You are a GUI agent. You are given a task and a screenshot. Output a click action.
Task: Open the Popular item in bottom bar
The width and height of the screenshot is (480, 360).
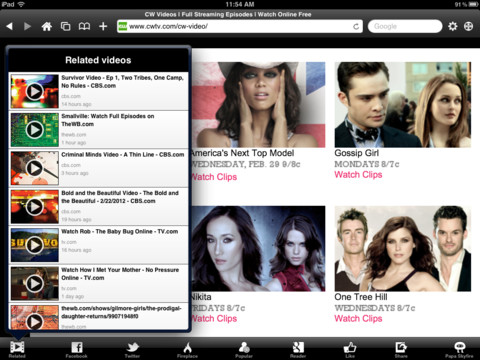point(244,349)
